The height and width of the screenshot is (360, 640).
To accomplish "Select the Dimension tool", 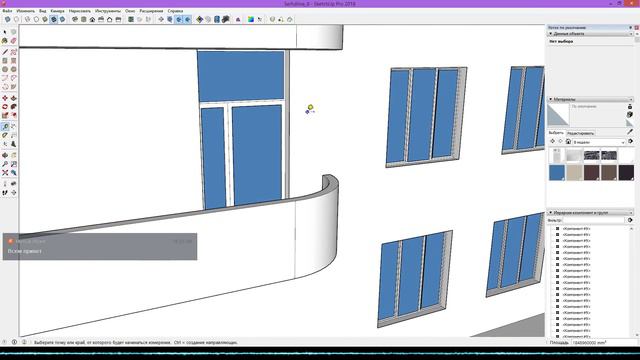I will 13,127.
